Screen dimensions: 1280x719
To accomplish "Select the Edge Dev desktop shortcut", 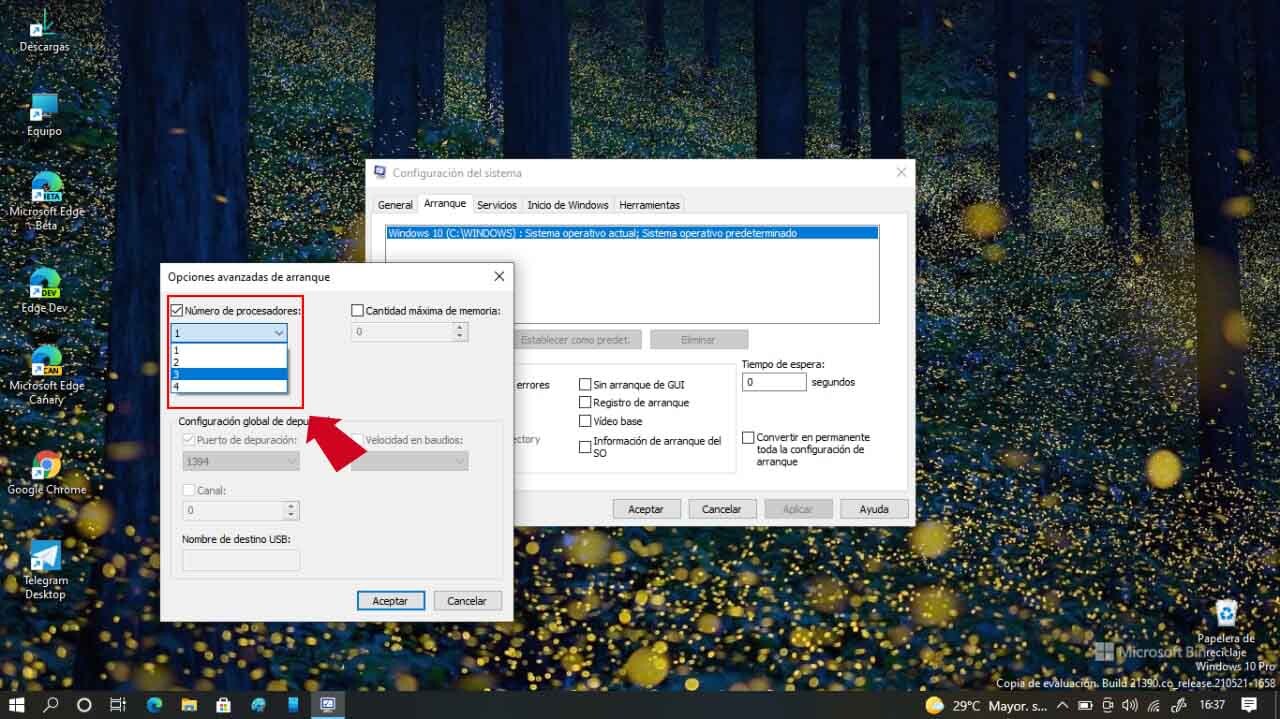I will coord(45,290).
